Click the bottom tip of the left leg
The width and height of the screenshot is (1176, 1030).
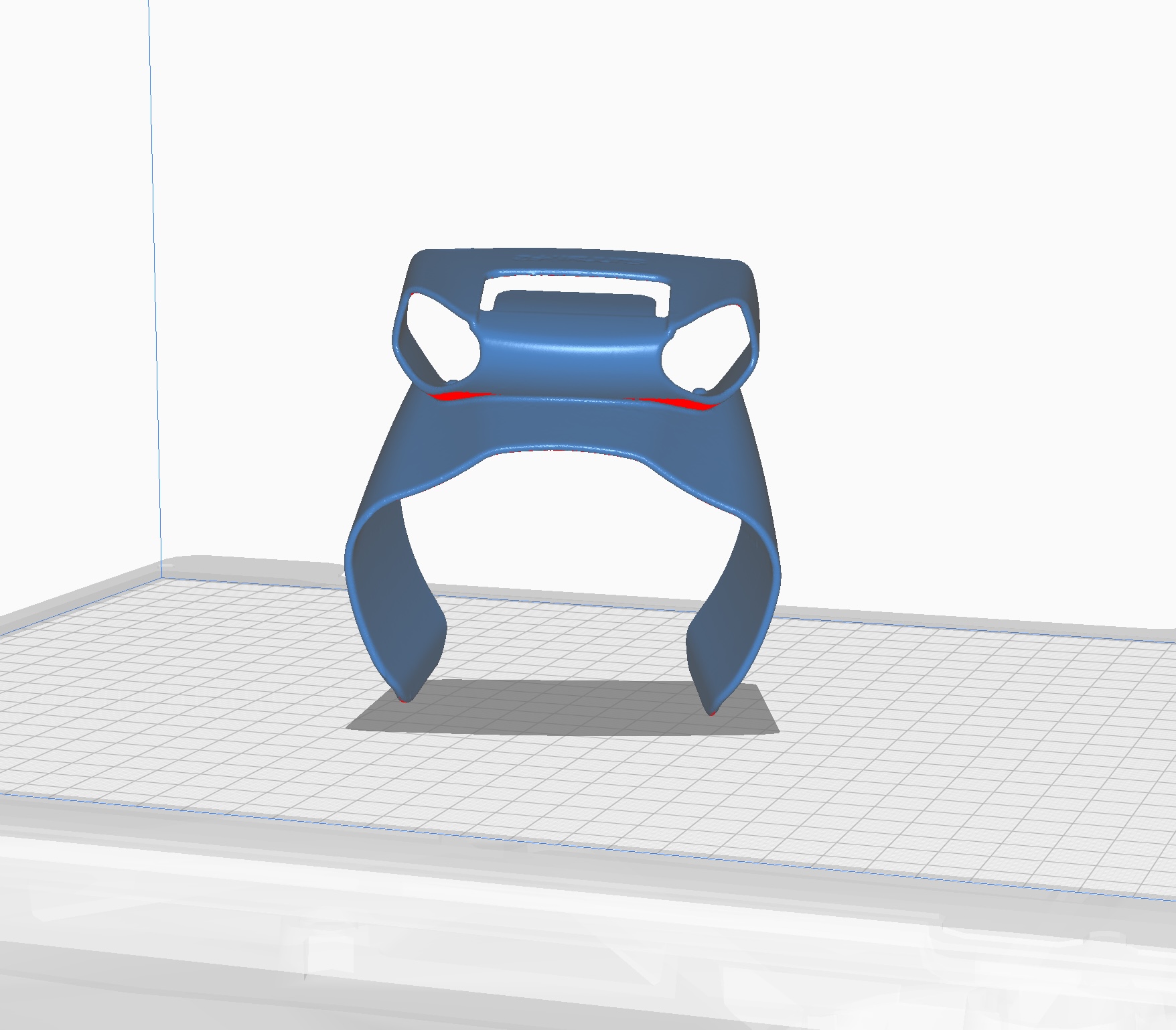[403, 698]
